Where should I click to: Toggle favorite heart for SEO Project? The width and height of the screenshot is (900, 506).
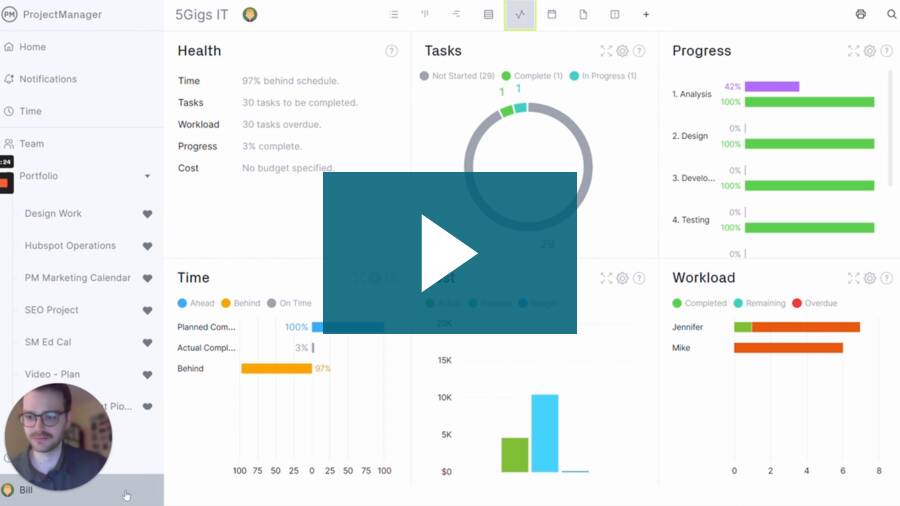click(148, 310)
